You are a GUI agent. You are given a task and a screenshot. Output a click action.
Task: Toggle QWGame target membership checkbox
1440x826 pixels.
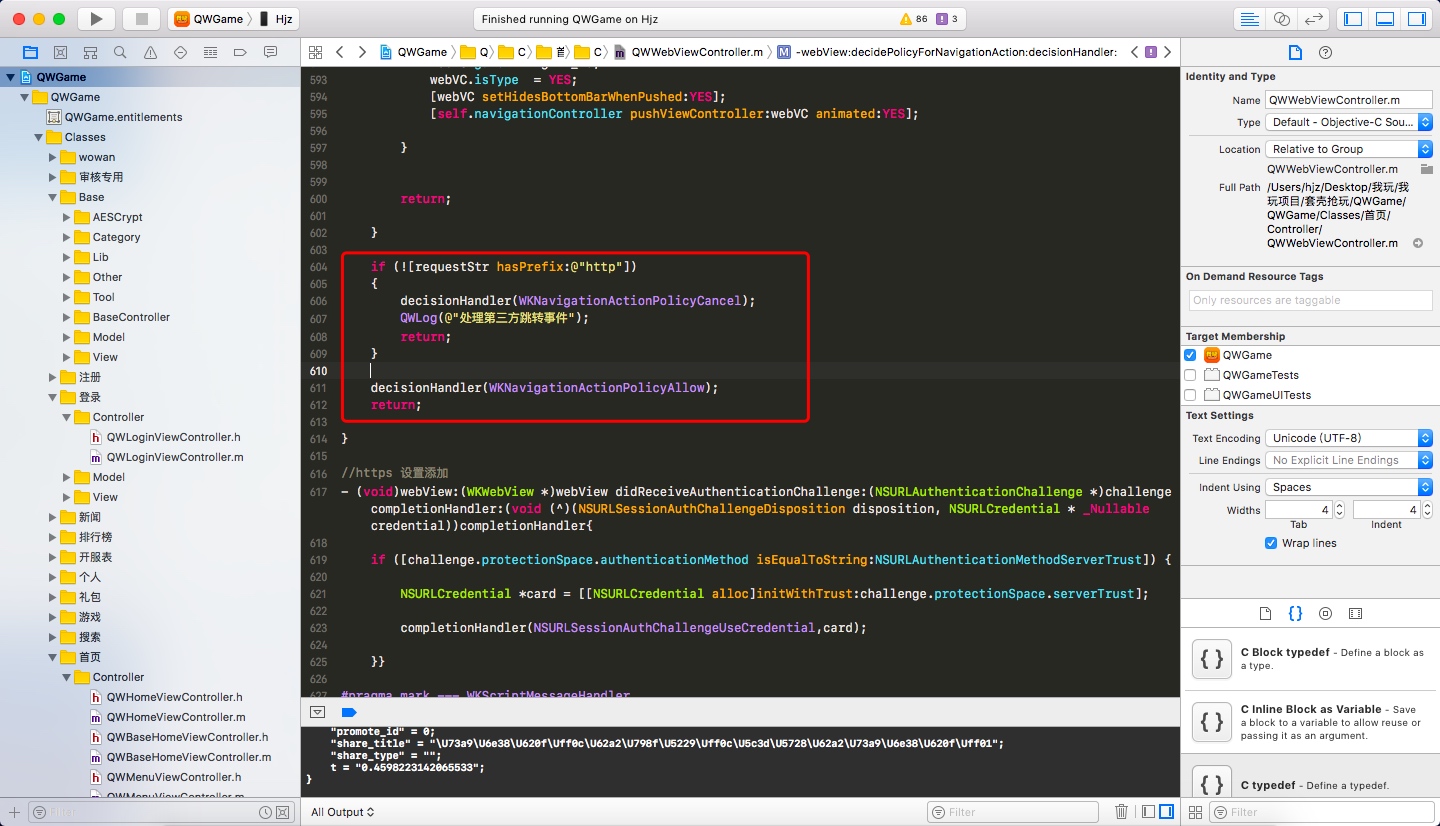pos(1190,355)
